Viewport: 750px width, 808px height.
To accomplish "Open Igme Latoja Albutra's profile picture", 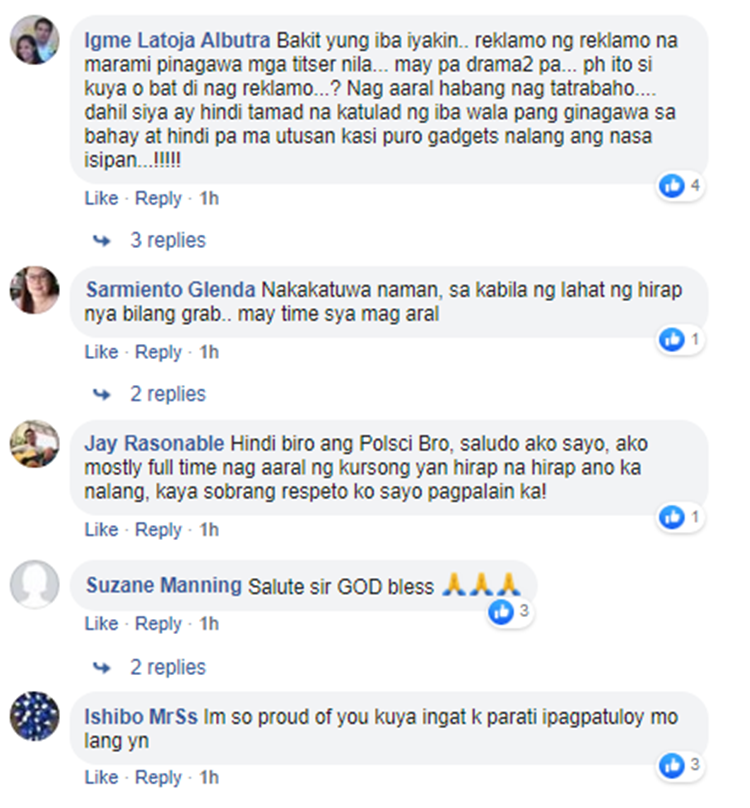I will pos(35,40).
